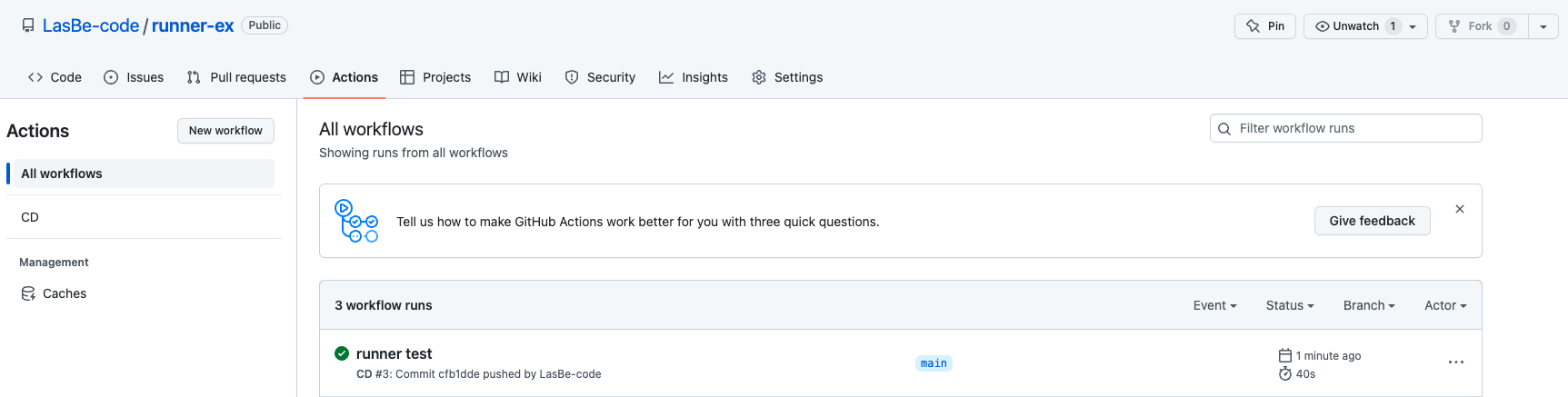Open the three-dot menu for the runner test run
Image resolution: width=1568 pixels, height=397 pixels.
1455,362
